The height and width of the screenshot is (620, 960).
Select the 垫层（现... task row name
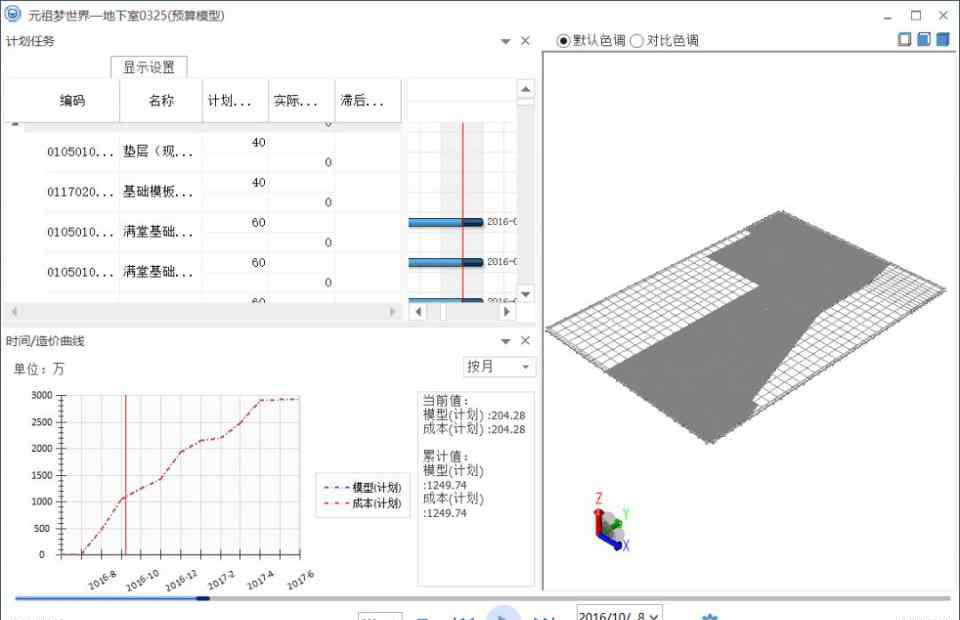[159, 151]
